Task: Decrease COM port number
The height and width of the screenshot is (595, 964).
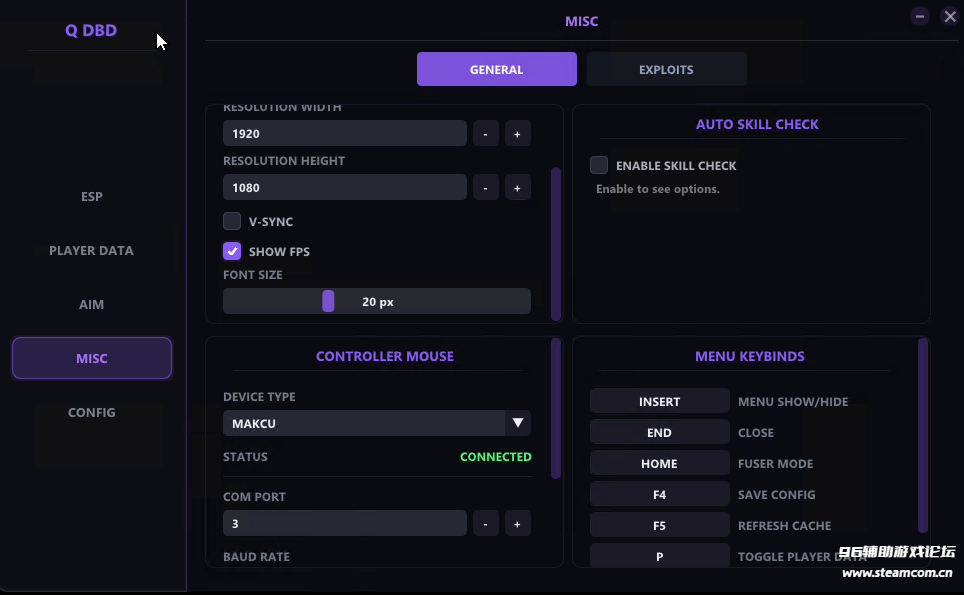Action: 486,524
